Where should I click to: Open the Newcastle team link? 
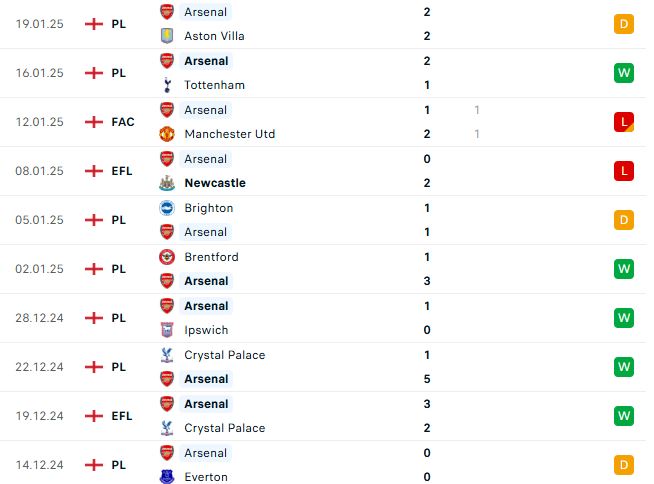coord(215,183)
